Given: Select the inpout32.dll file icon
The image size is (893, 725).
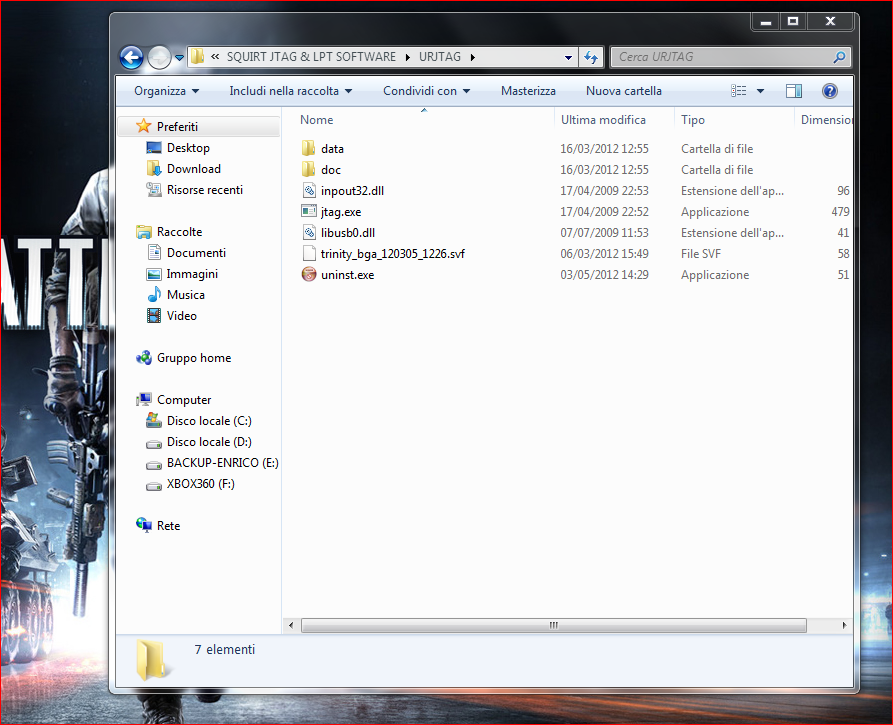Looking at the screenshot, I should coord(309,191).
